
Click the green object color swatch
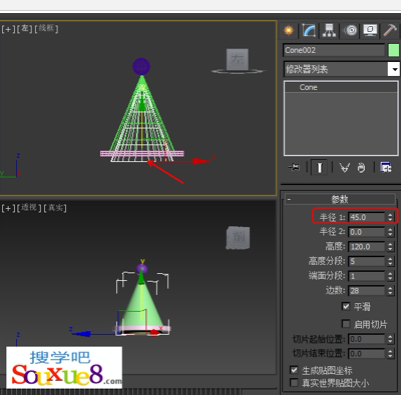tap(394, 50)
